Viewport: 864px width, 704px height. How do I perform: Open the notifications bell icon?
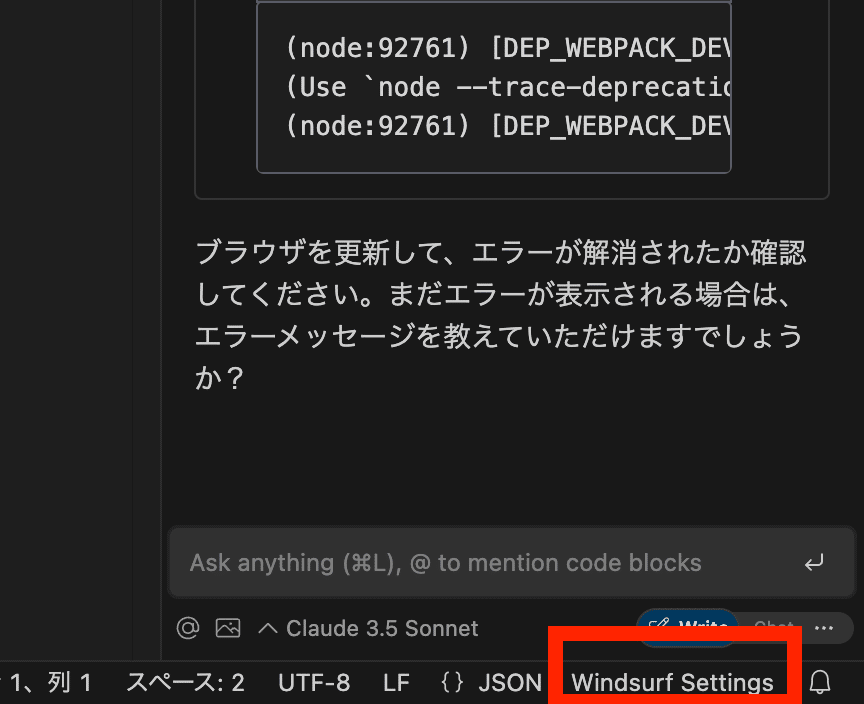coord(820,683)
